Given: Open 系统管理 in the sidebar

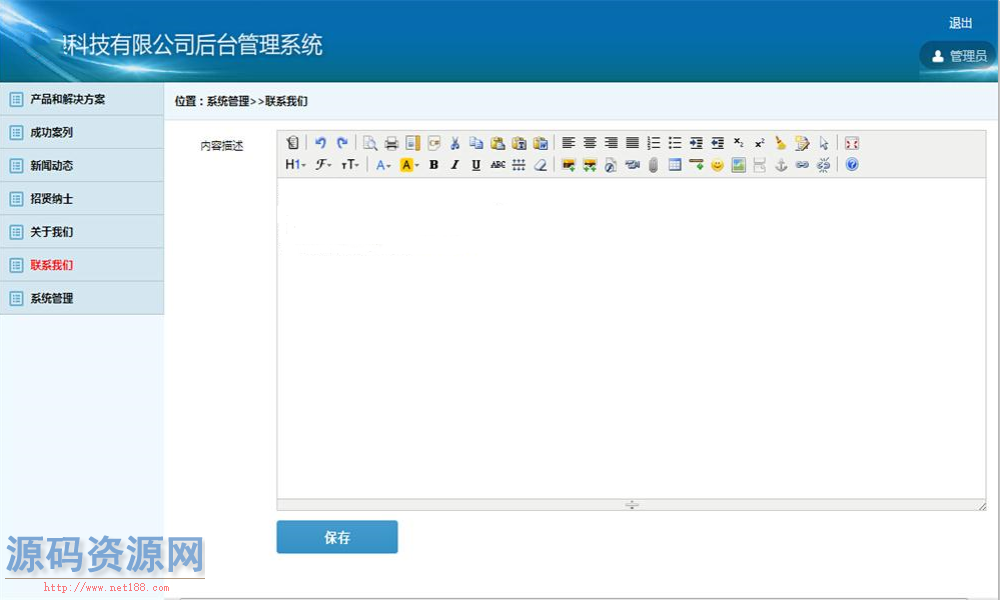Looking at the screenshot, I should pos(82,298).
